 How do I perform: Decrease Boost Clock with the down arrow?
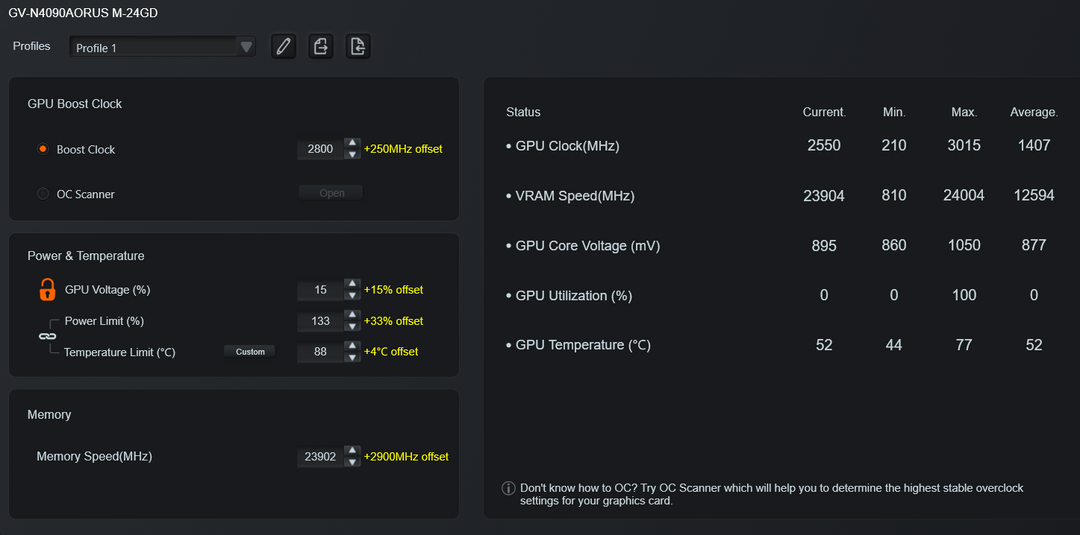pos(352,154)
